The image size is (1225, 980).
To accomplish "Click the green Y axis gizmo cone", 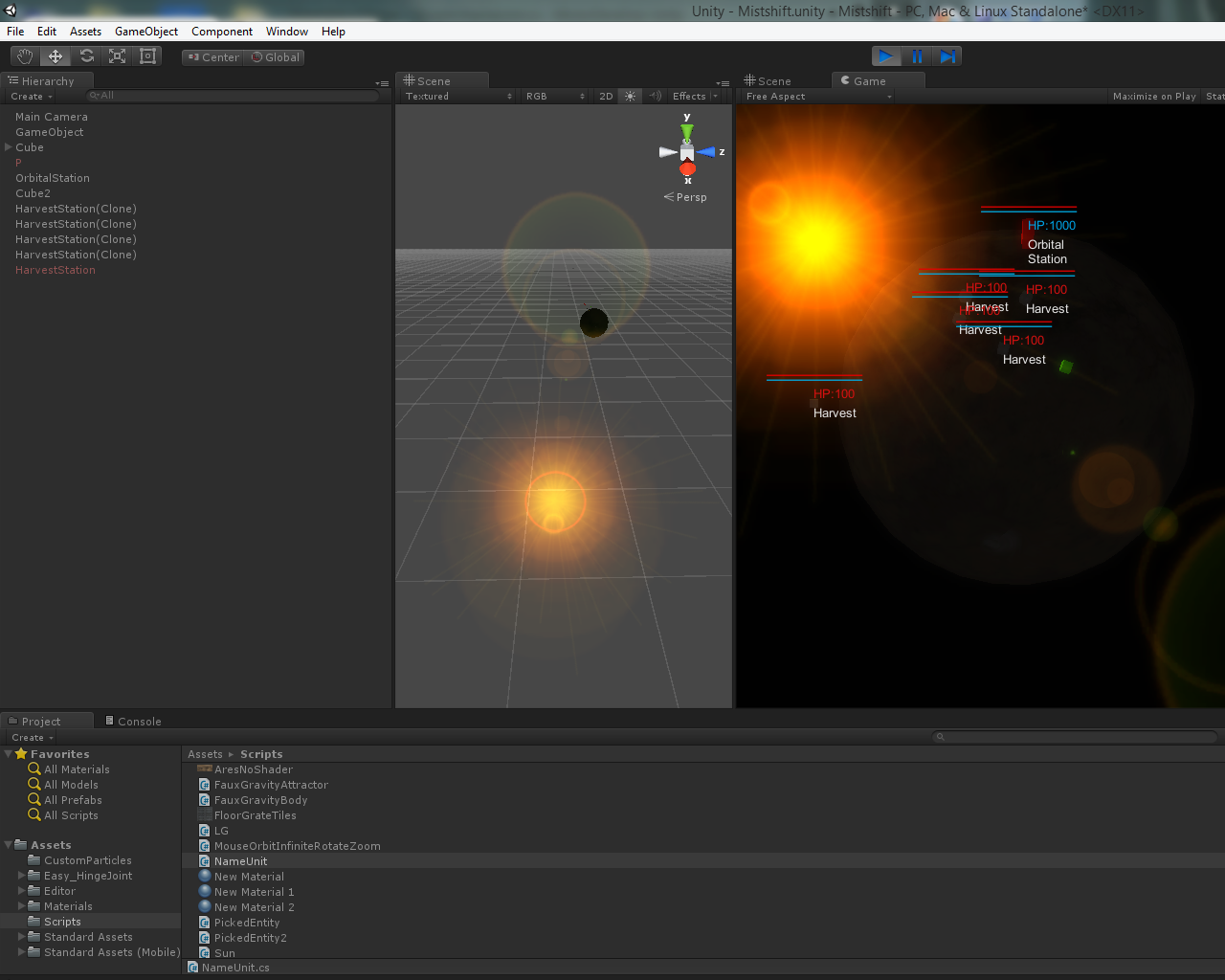I will click(687, 129).
